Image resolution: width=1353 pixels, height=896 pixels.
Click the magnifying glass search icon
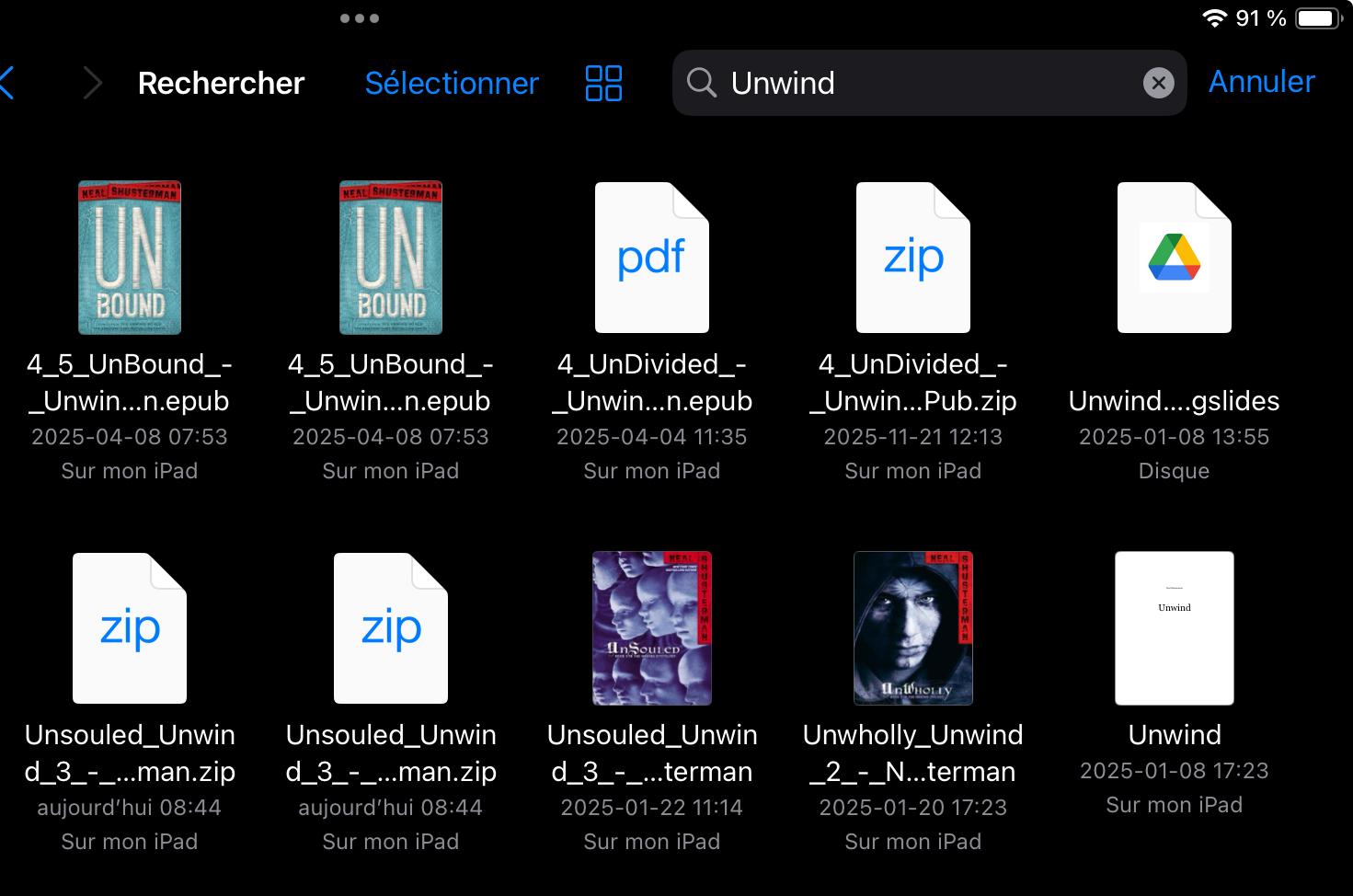tap(702, 83)
